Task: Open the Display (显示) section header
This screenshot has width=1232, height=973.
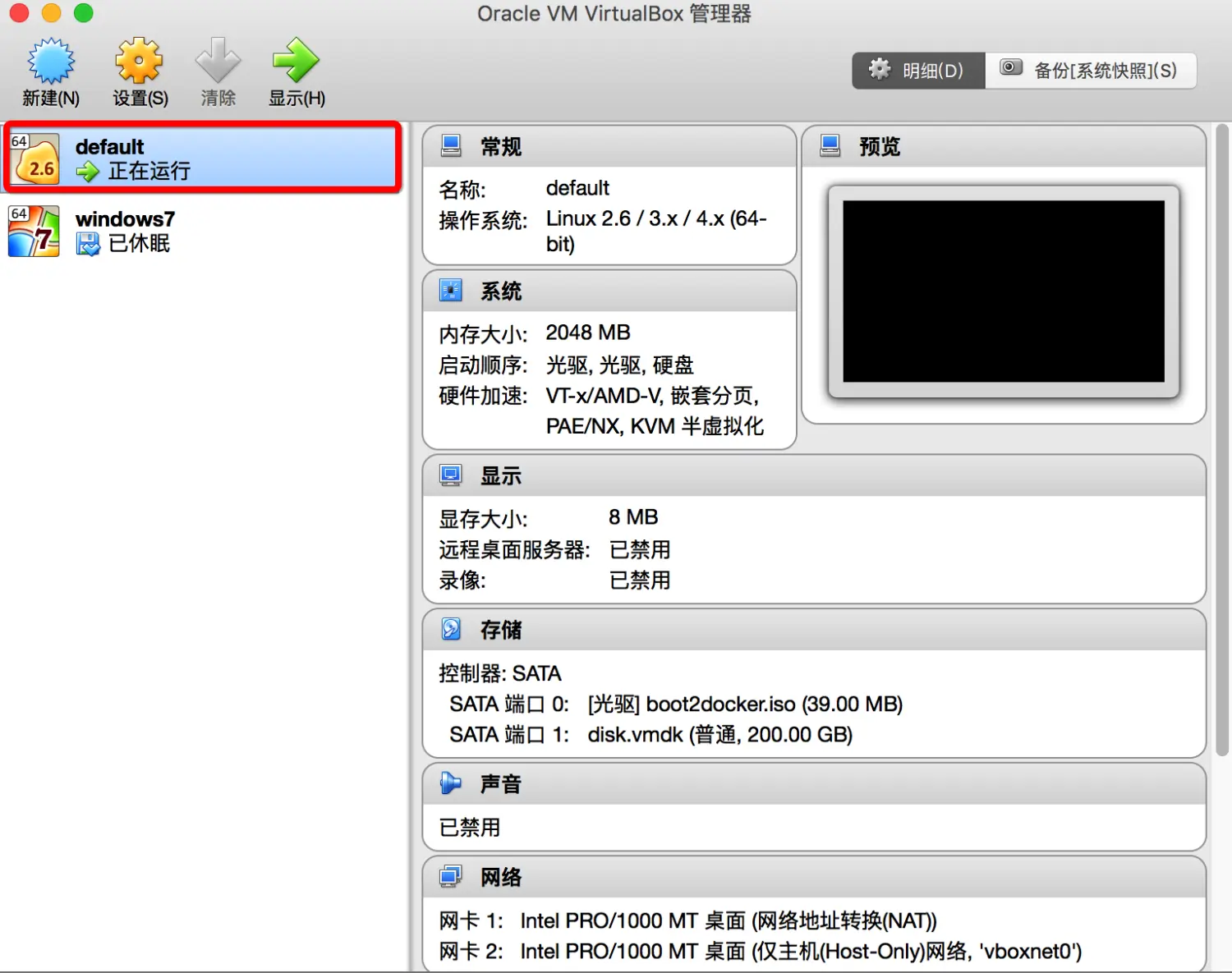Action: pyautogui.click(x=814, y=476)
